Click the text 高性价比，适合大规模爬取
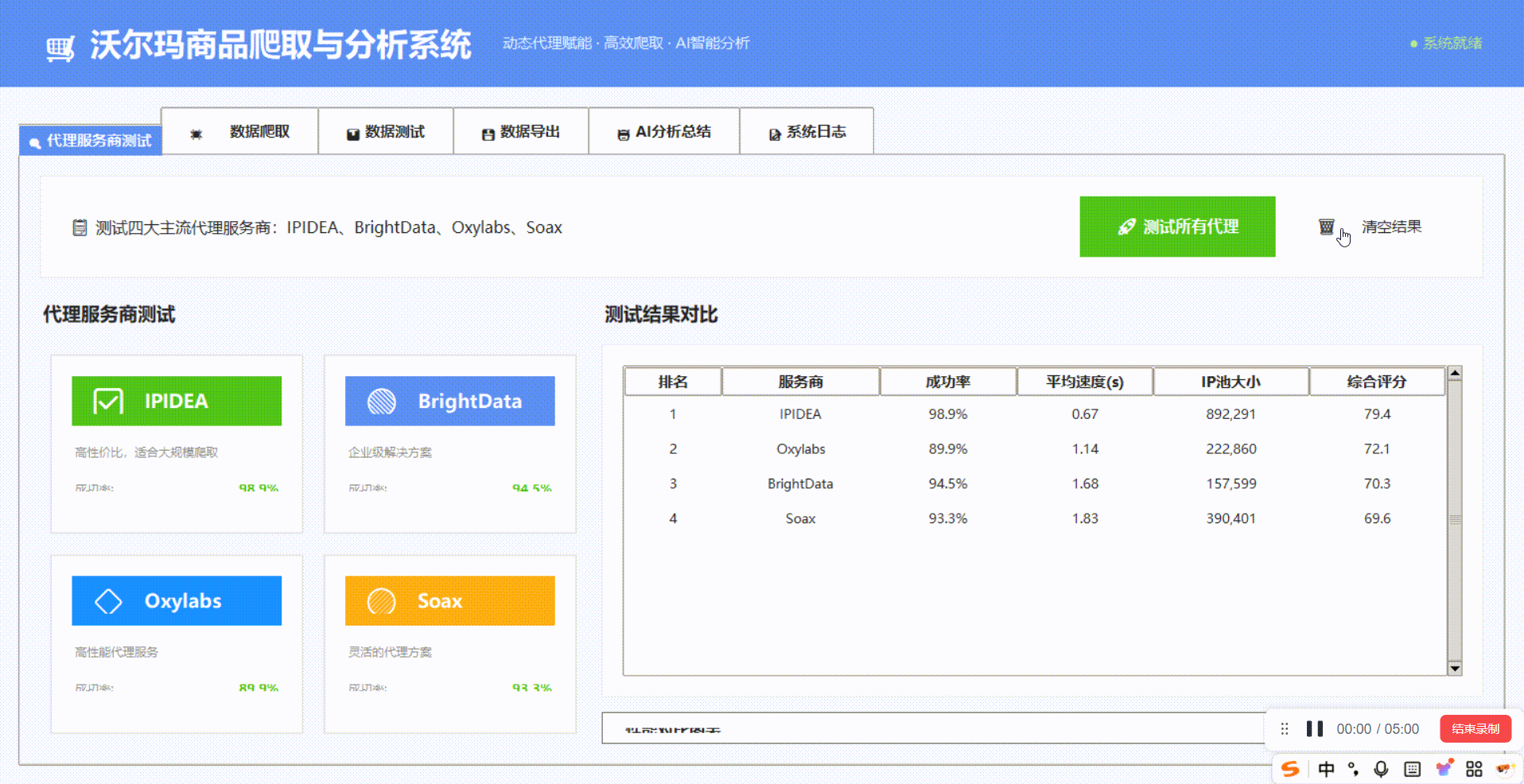This screenshot has height=784, width=1524. (x=146, y=452)
